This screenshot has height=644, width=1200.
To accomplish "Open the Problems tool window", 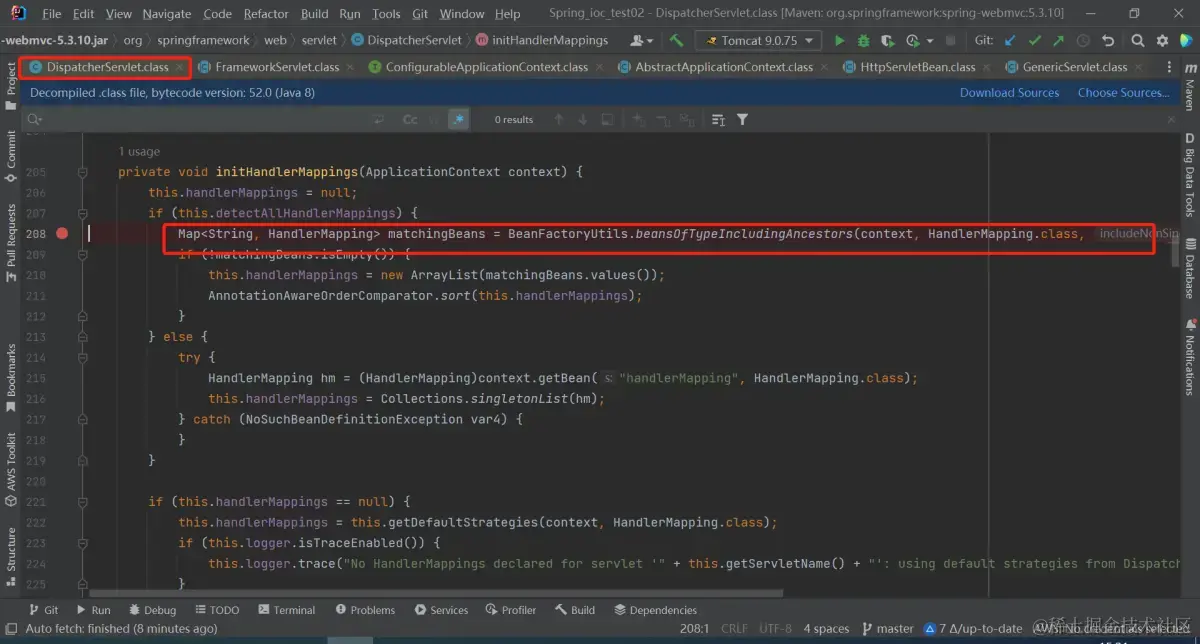I will [365, 610].
